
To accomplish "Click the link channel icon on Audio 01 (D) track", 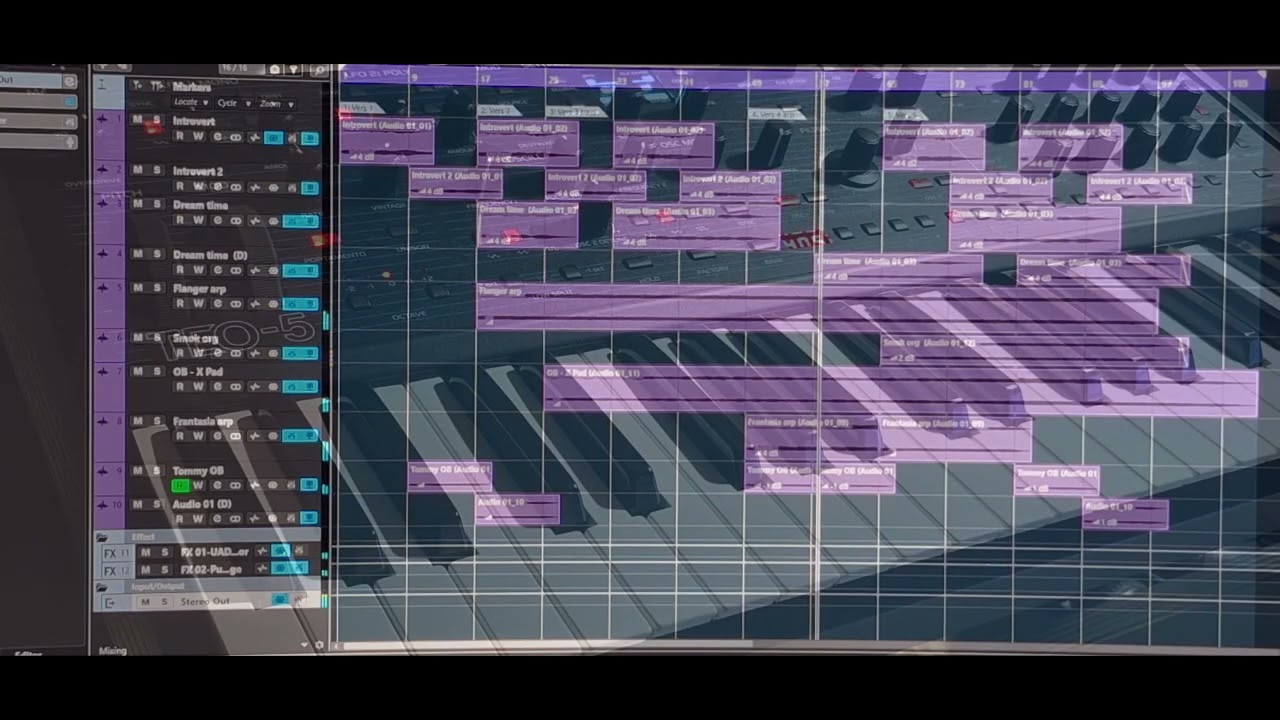I will pos(236,518).
